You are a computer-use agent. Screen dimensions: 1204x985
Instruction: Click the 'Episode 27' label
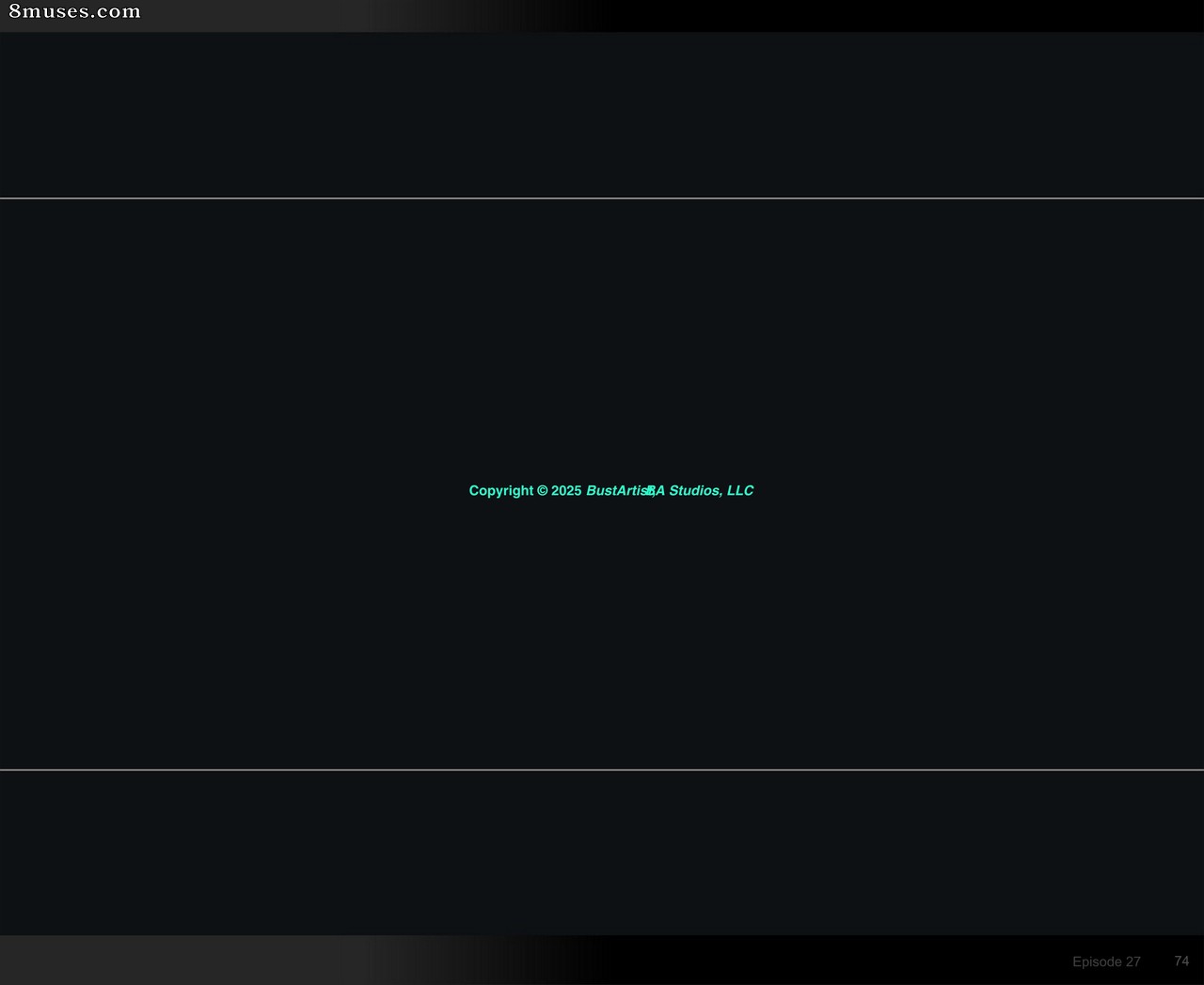[x=1106, y=961]
